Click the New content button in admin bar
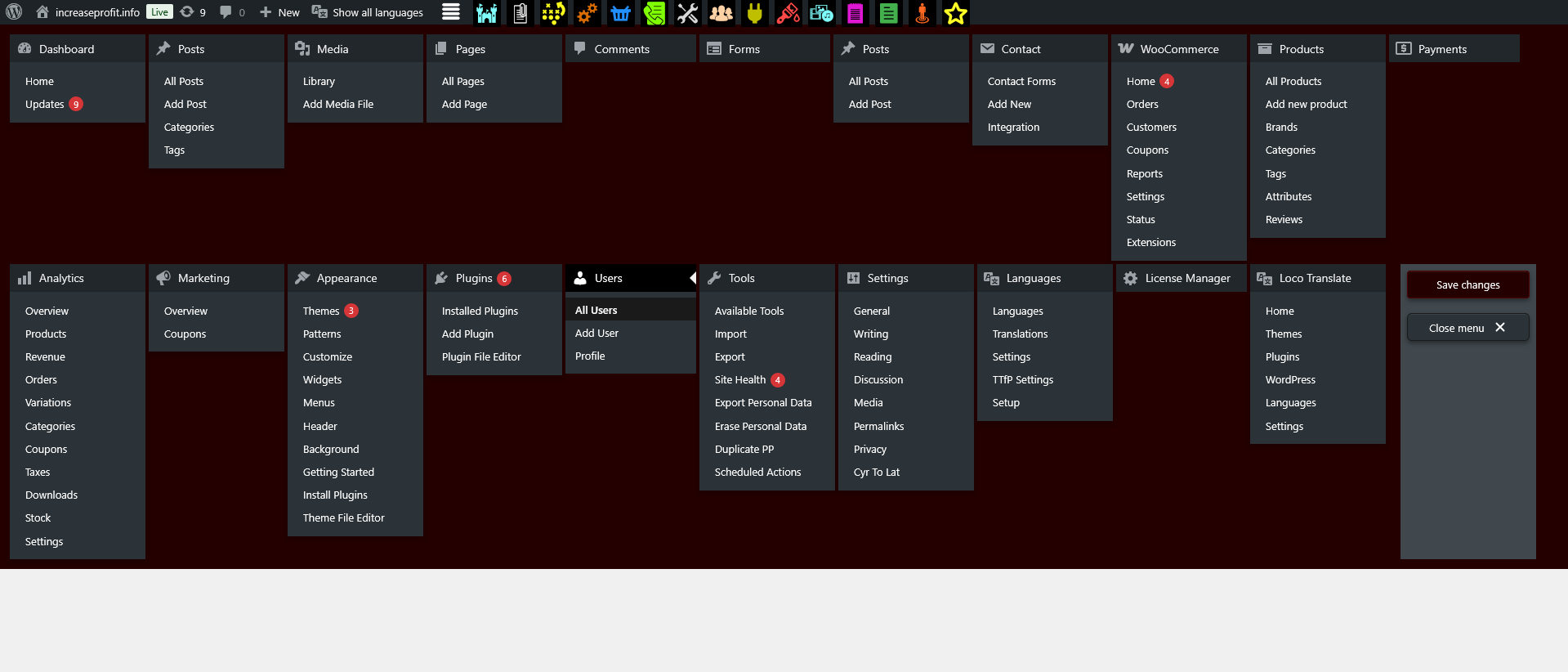Screen dimensions: 1568x672 pyautogui.click(x=279, y=12)
